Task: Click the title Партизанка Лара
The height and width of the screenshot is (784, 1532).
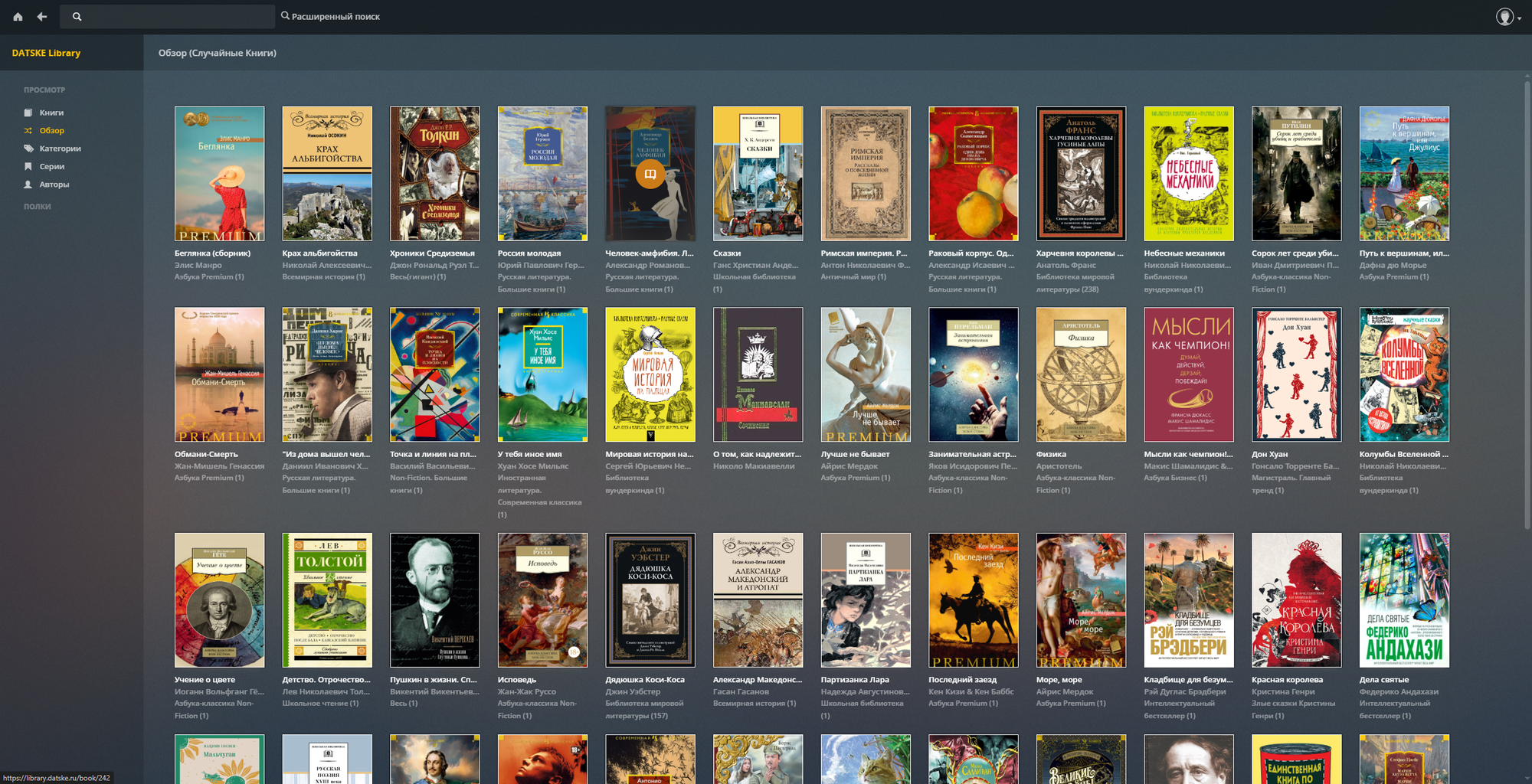Action: (855, 680)
